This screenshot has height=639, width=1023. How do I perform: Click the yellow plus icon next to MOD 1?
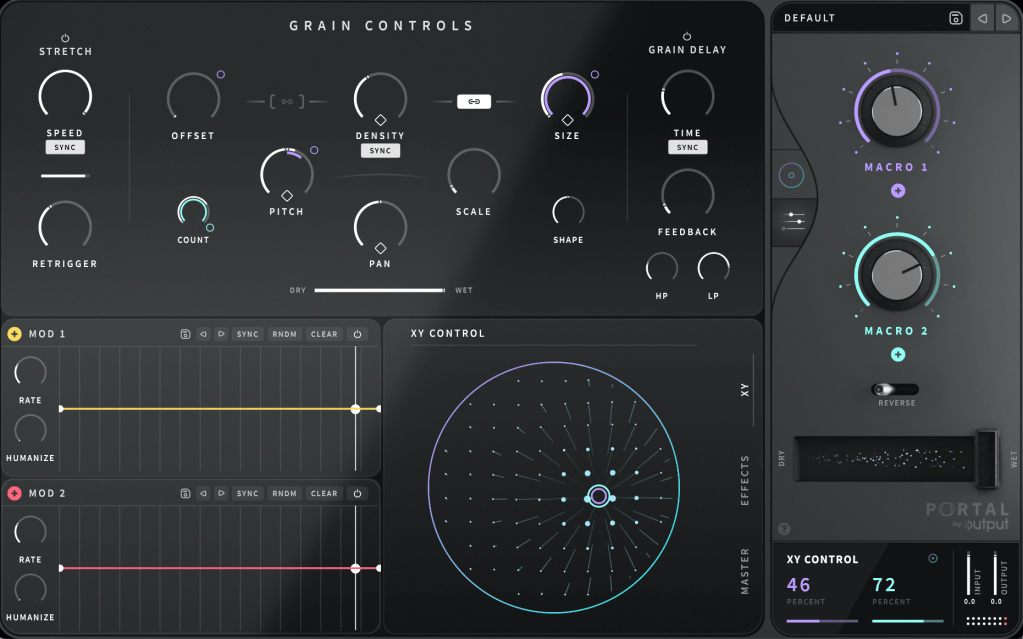pos(14,334)
